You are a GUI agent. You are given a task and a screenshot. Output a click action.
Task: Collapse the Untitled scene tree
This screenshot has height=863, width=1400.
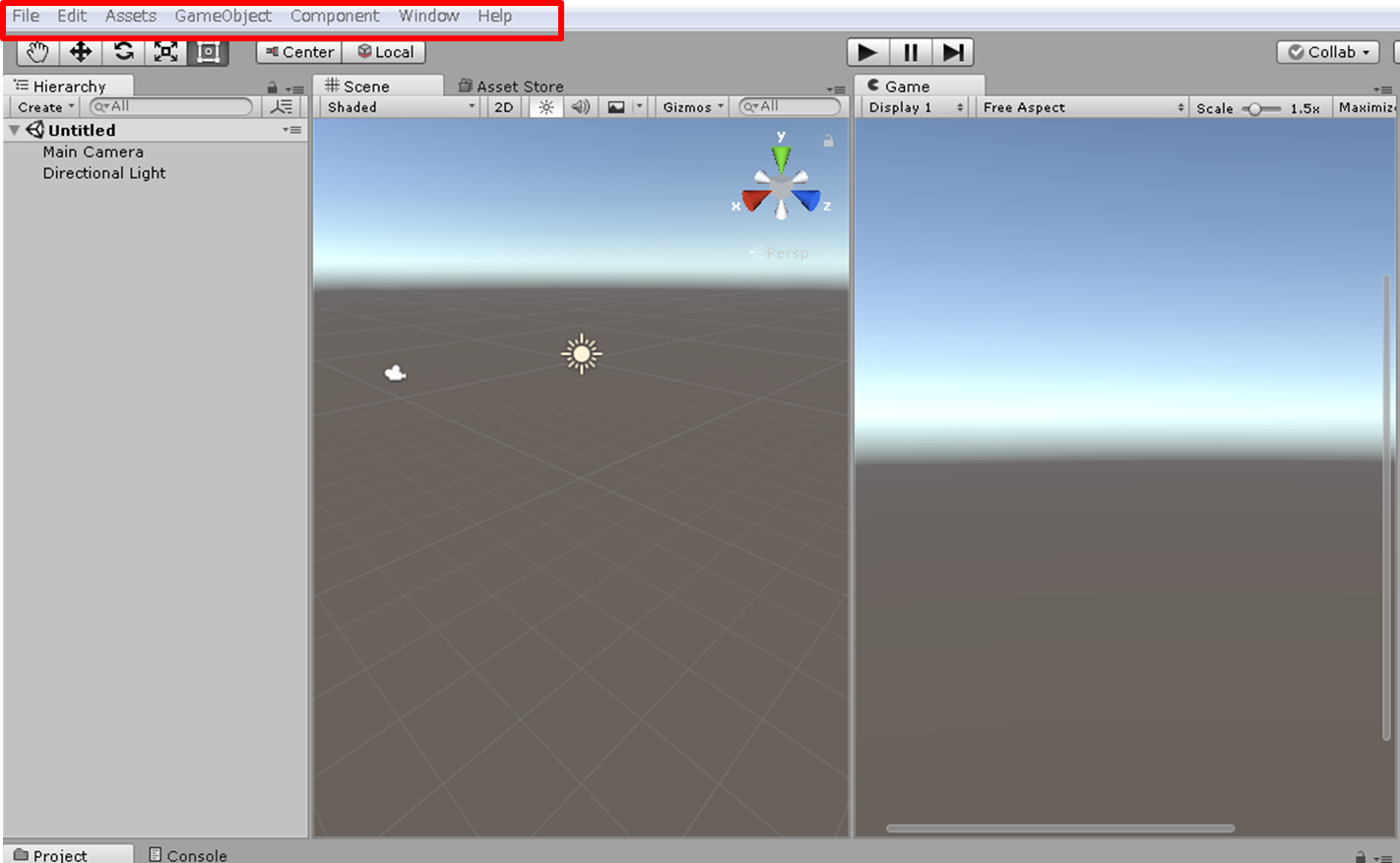click(x=14, y=130)
